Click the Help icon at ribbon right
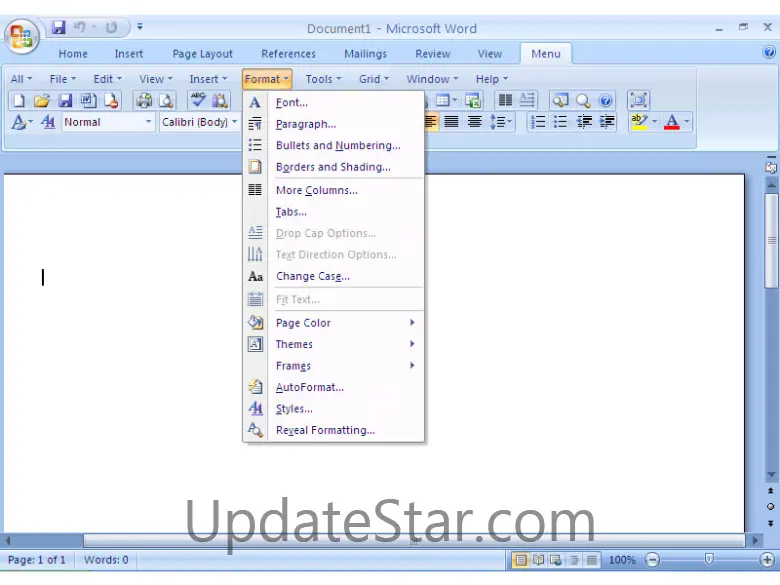Image resolution: width=780 pixels, height=585 pixels. pos(769,52)
